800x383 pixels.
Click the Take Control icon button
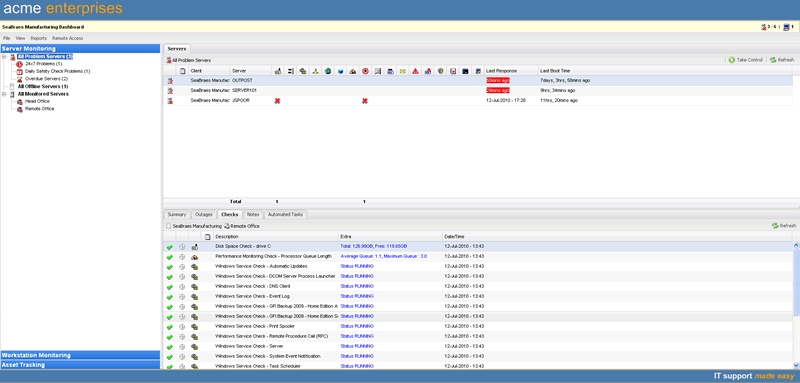click(x=745, y=60)
